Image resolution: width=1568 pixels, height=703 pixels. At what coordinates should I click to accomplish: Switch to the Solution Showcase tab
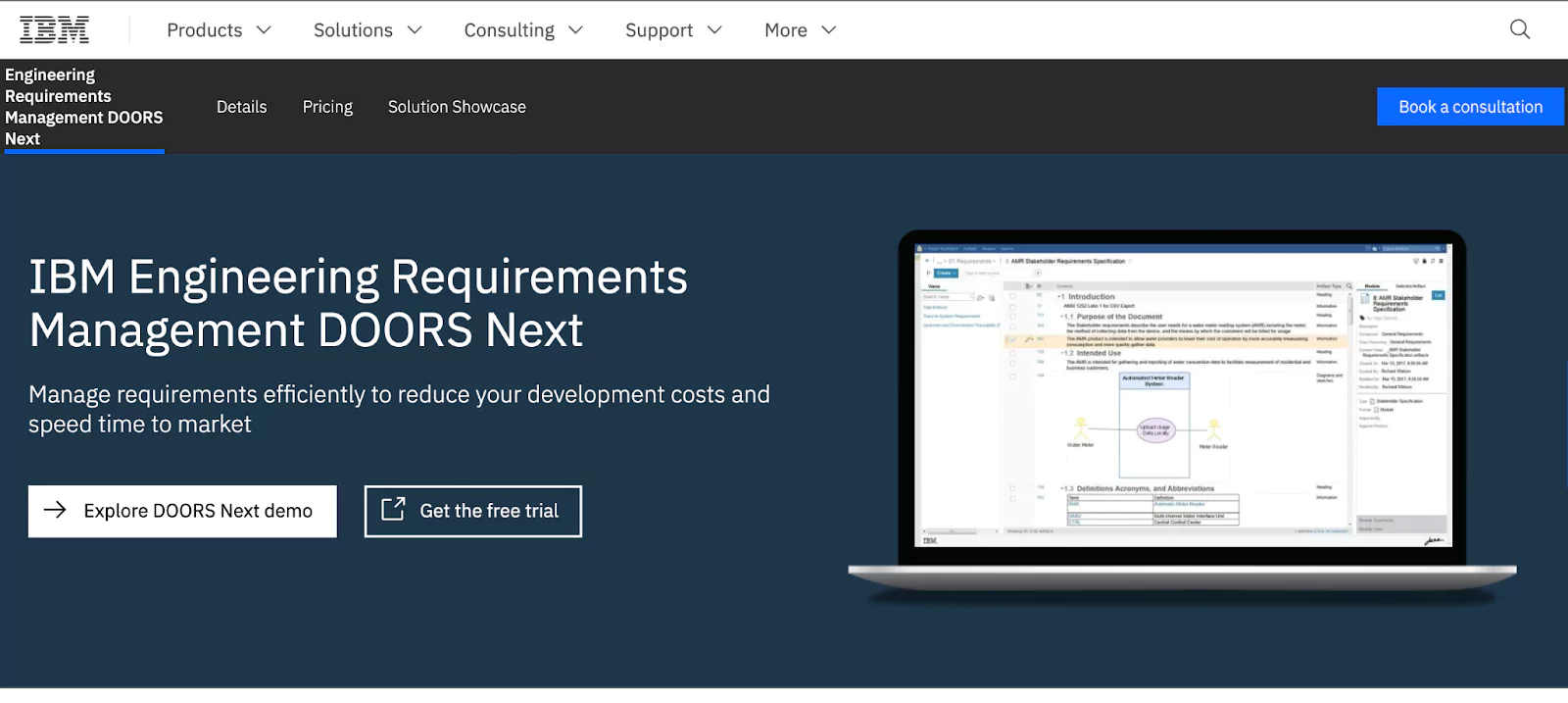pyautogui.click(x=457, y=107)
